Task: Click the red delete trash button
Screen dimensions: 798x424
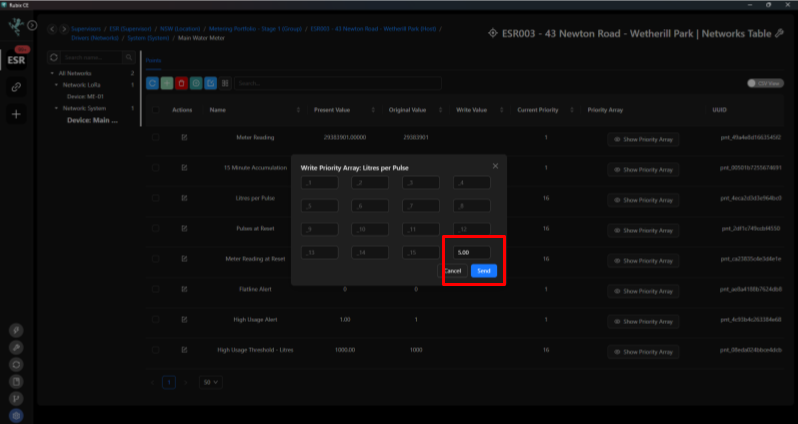Action: pos(181,83)
